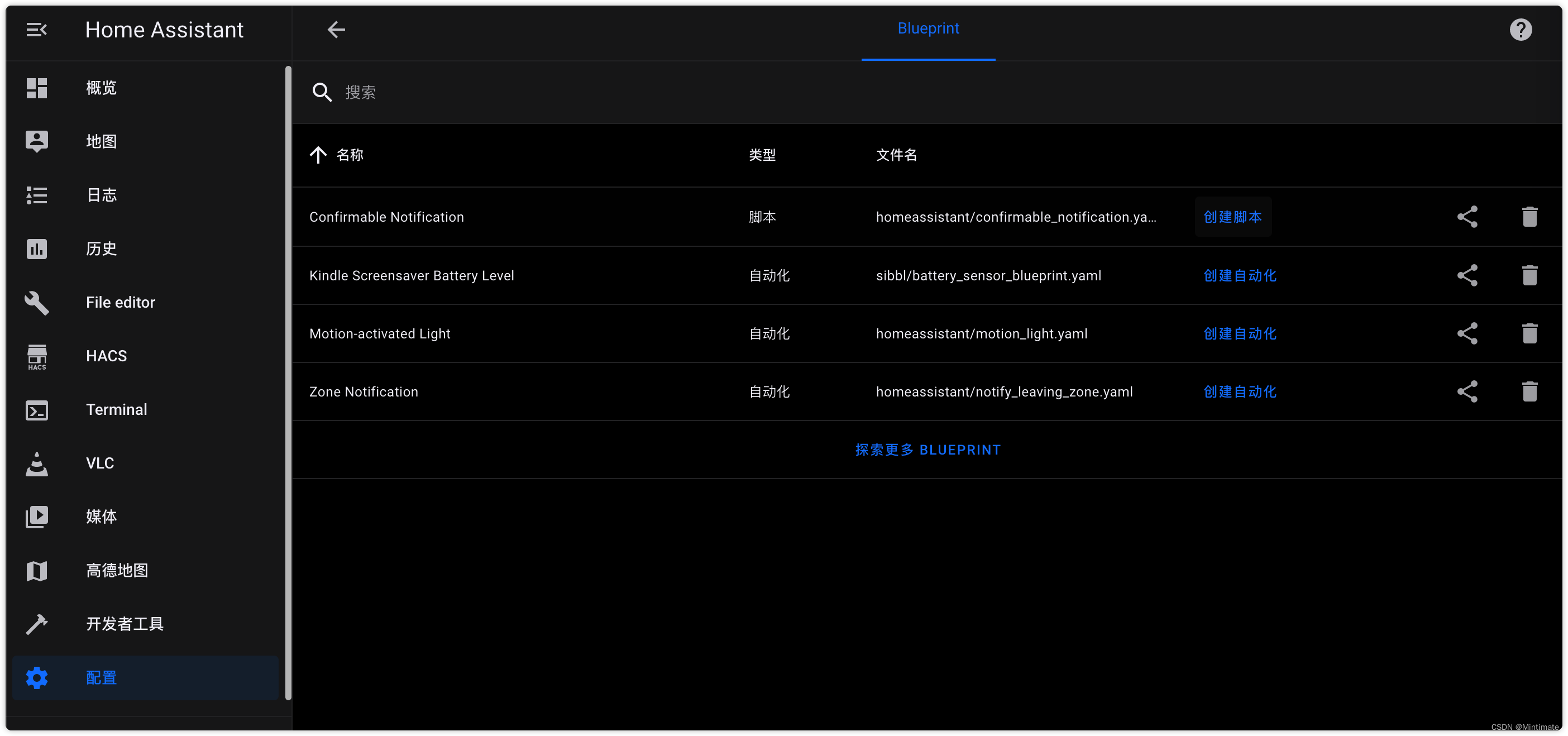This screenshot has width=1568, height=736.
Task: Open 媒体 label in sidebar
Action: click(101, 517)
